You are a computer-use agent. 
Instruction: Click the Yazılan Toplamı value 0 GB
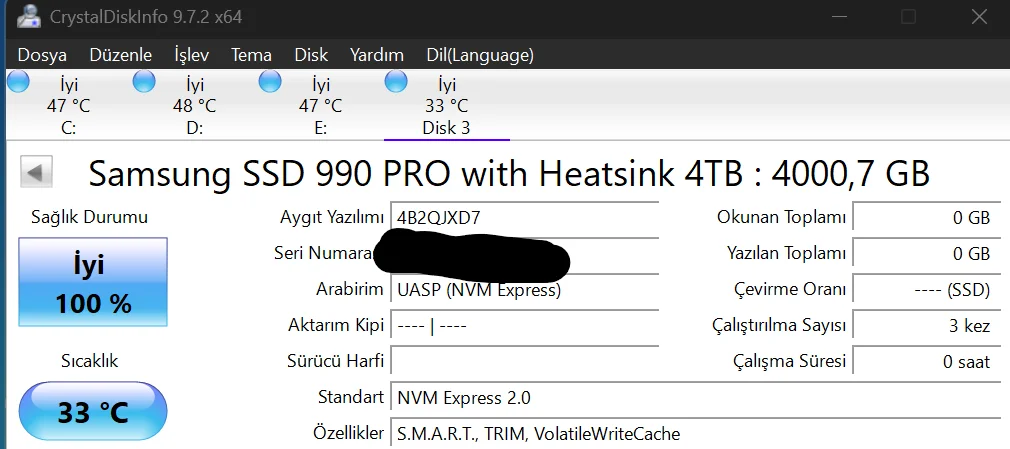tap(926, 254)
